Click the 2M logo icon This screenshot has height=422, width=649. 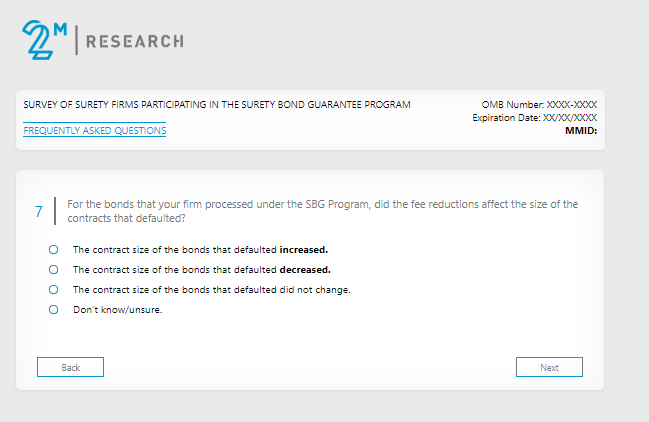point(44,40)
